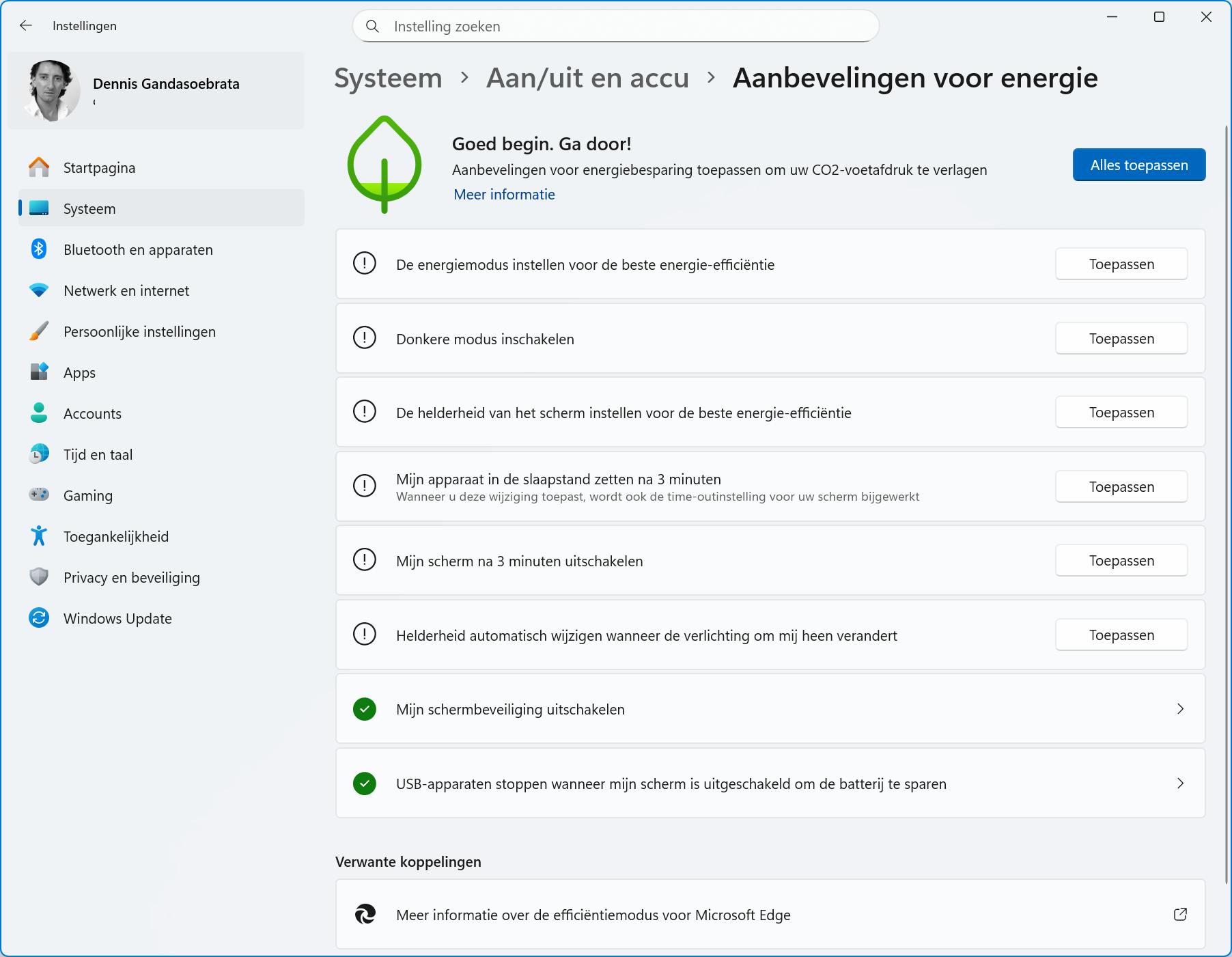The height and width of the screenshot is (957, 1232).
Task: Select Apps in the sidebar
Action: pyautogui.click(x=79, y=373)
